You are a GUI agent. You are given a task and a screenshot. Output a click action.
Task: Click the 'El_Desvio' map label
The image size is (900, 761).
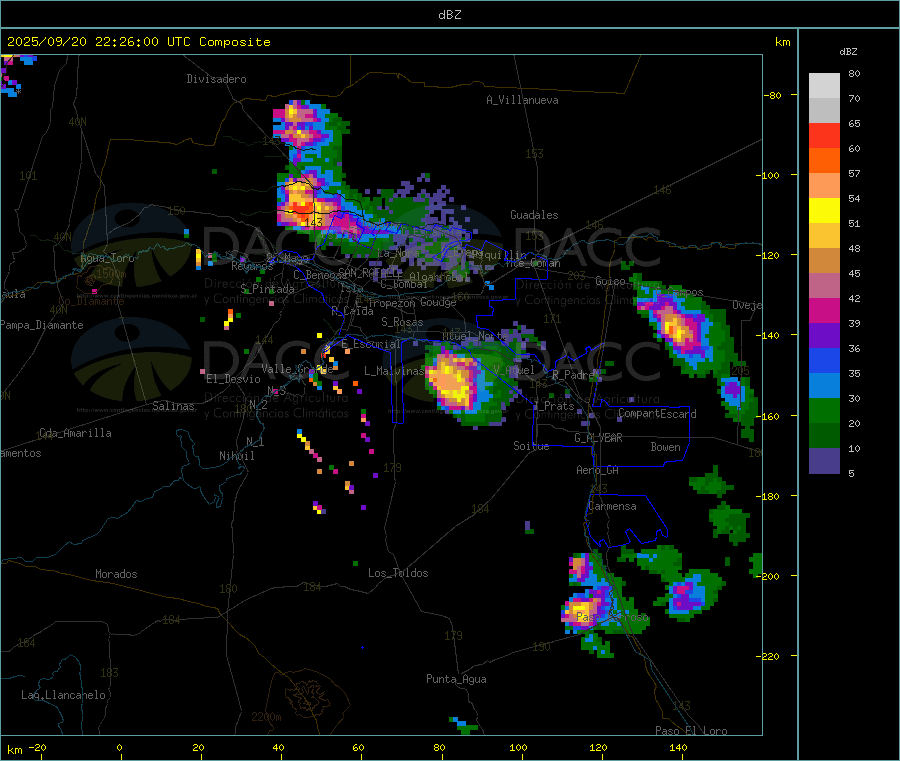tap(234, 379)
